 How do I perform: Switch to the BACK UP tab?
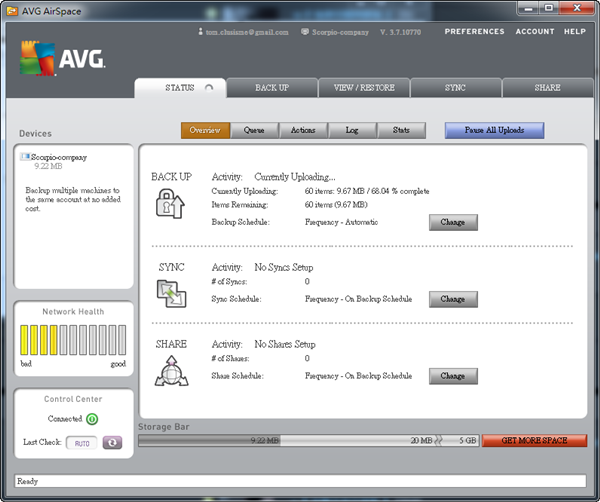(272, 88)
